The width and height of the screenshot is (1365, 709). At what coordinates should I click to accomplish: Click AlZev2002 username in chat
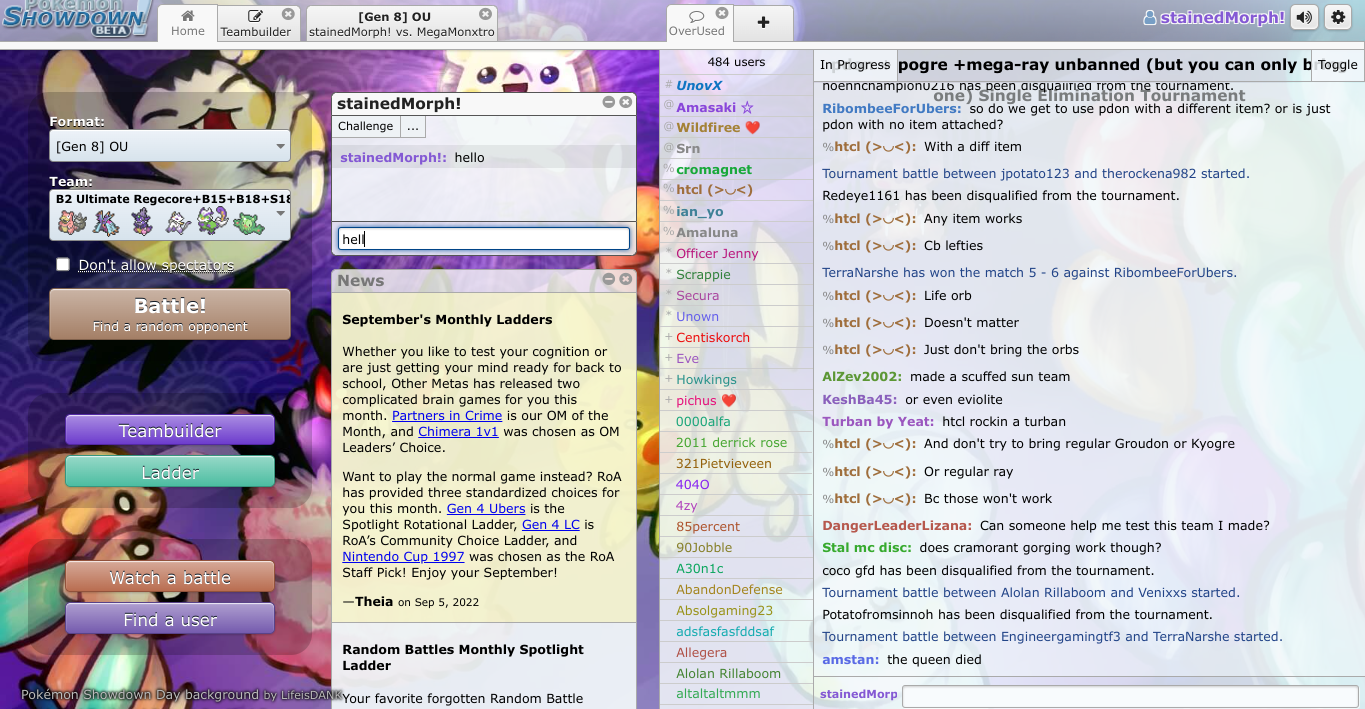tap(862, 376)
